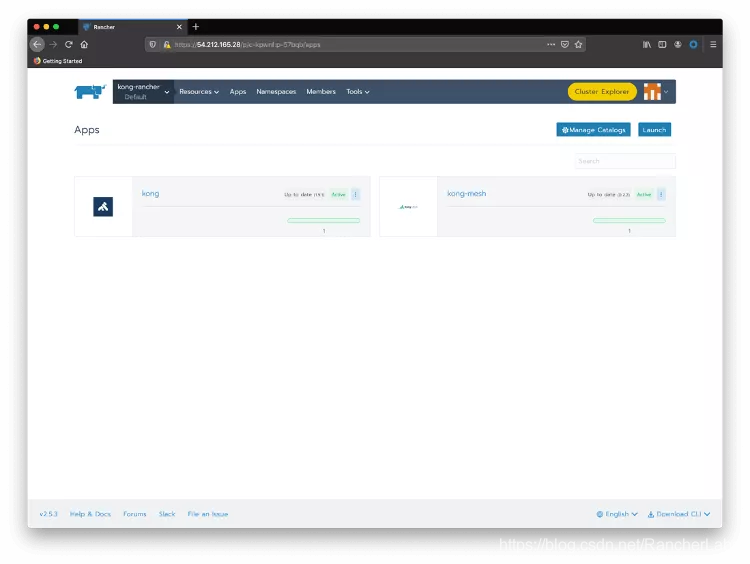Image resolution: width=750 pixels, height=564 pixels.
Task: Click the v2.5.3 version link
Action: (x=48, y=514)
